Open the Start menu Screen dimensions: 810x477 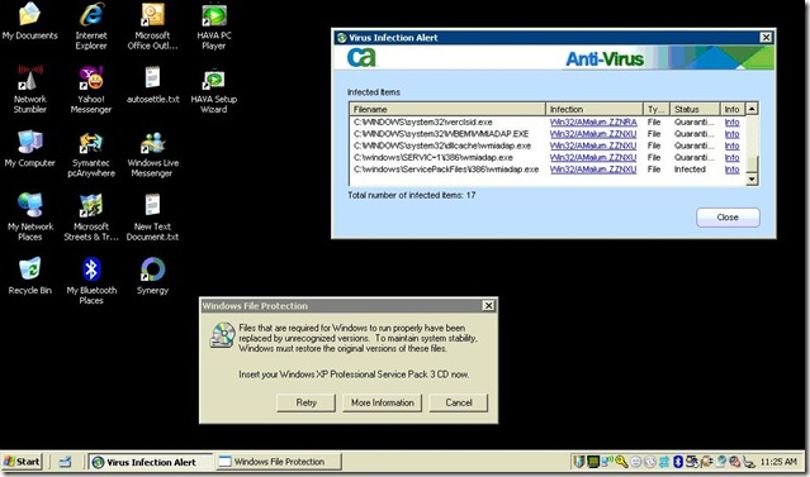click(22, 461)
